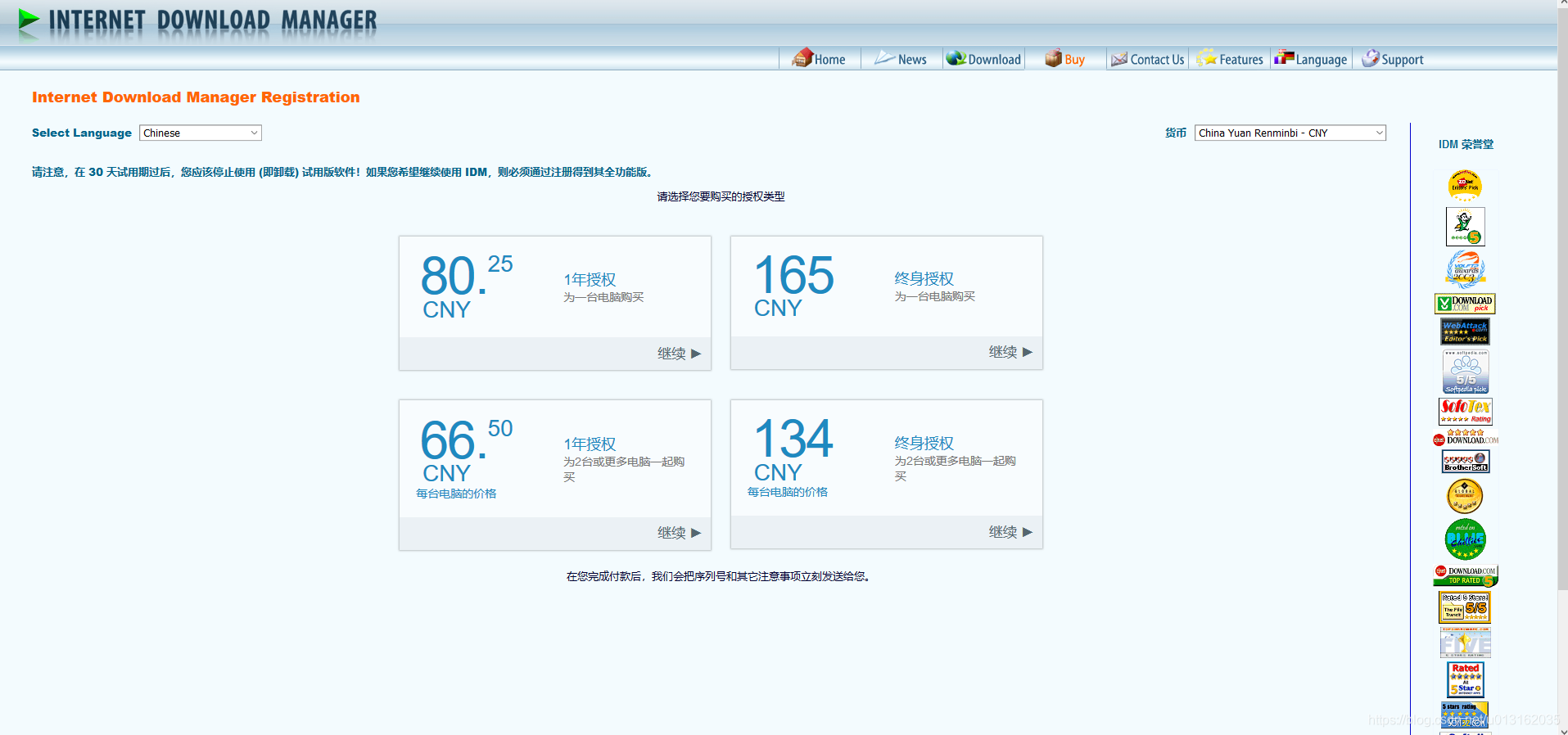This screenshot has height=735, width=1568.
Task: Click the 80.25 CNY price text
Action: [466, 286]
